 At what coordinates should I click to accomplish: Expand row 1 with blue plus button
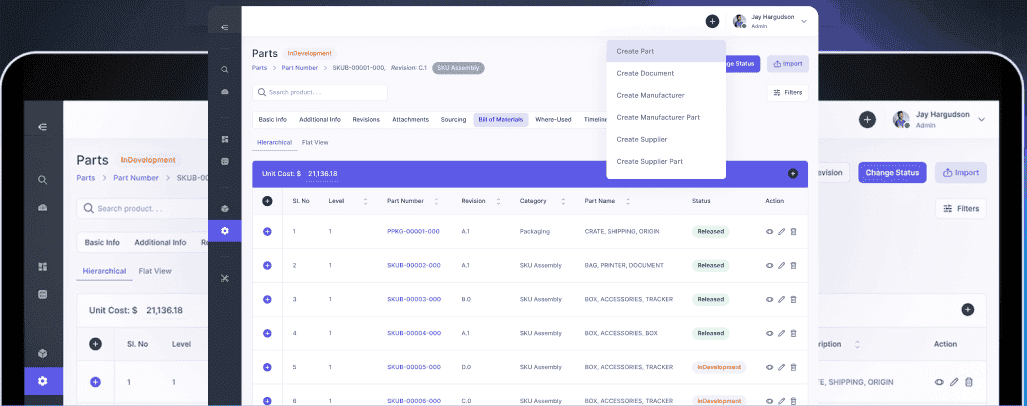tap(267, 232)
